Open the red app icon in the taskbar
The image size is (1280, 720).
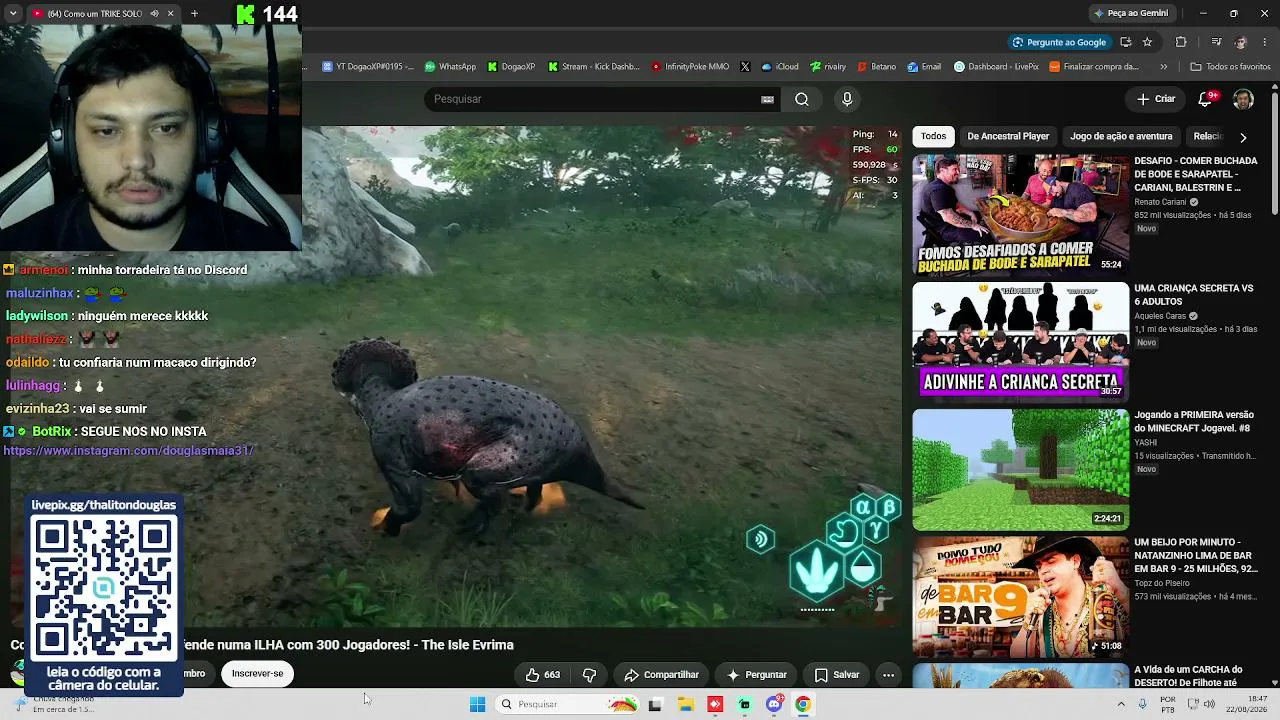tap(715, 704)
